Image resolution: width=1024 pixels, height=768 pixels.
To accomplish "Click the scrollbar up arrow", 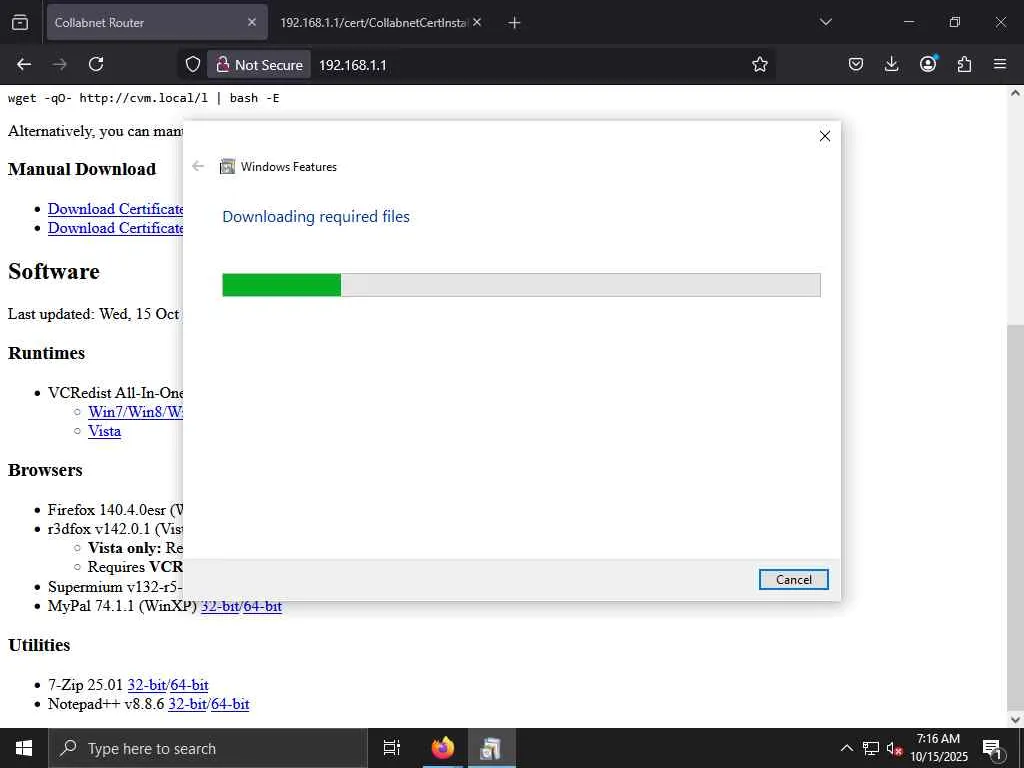I will (1015, 93).
